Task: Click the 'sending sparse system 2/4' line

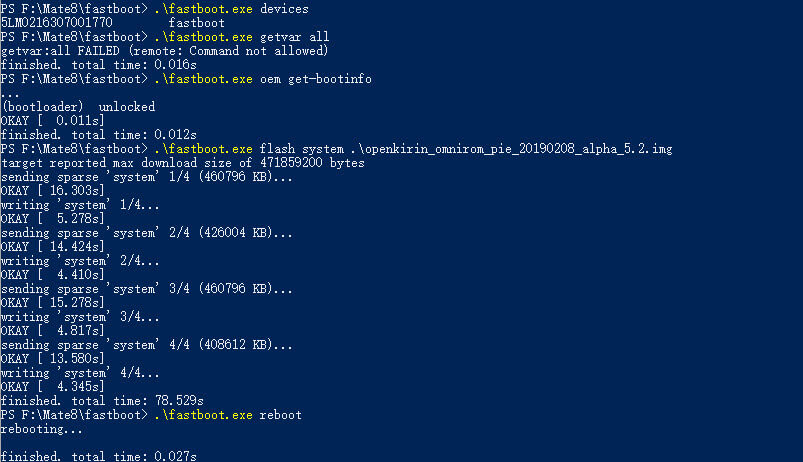Action: click(146, 233)
